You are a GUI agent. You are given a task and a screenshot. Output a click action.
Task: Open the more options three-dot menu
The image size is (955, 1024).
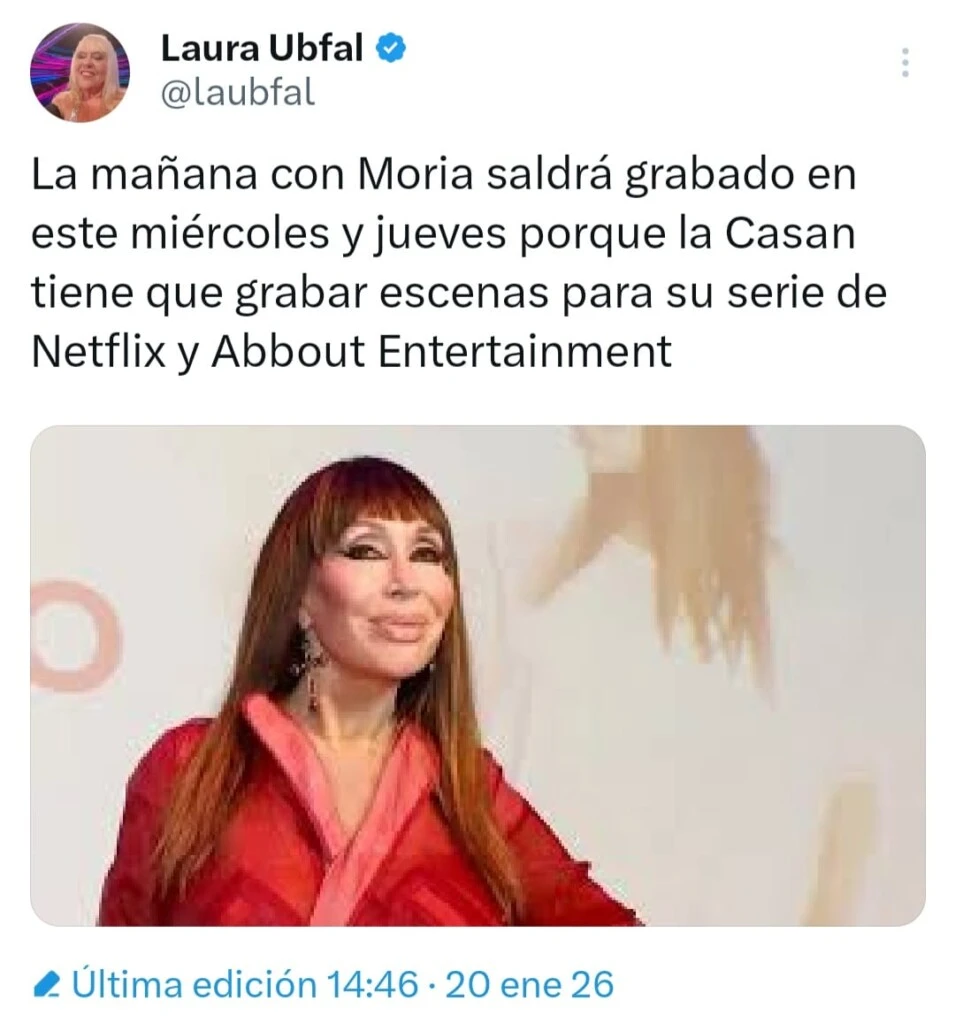(905, 63)
